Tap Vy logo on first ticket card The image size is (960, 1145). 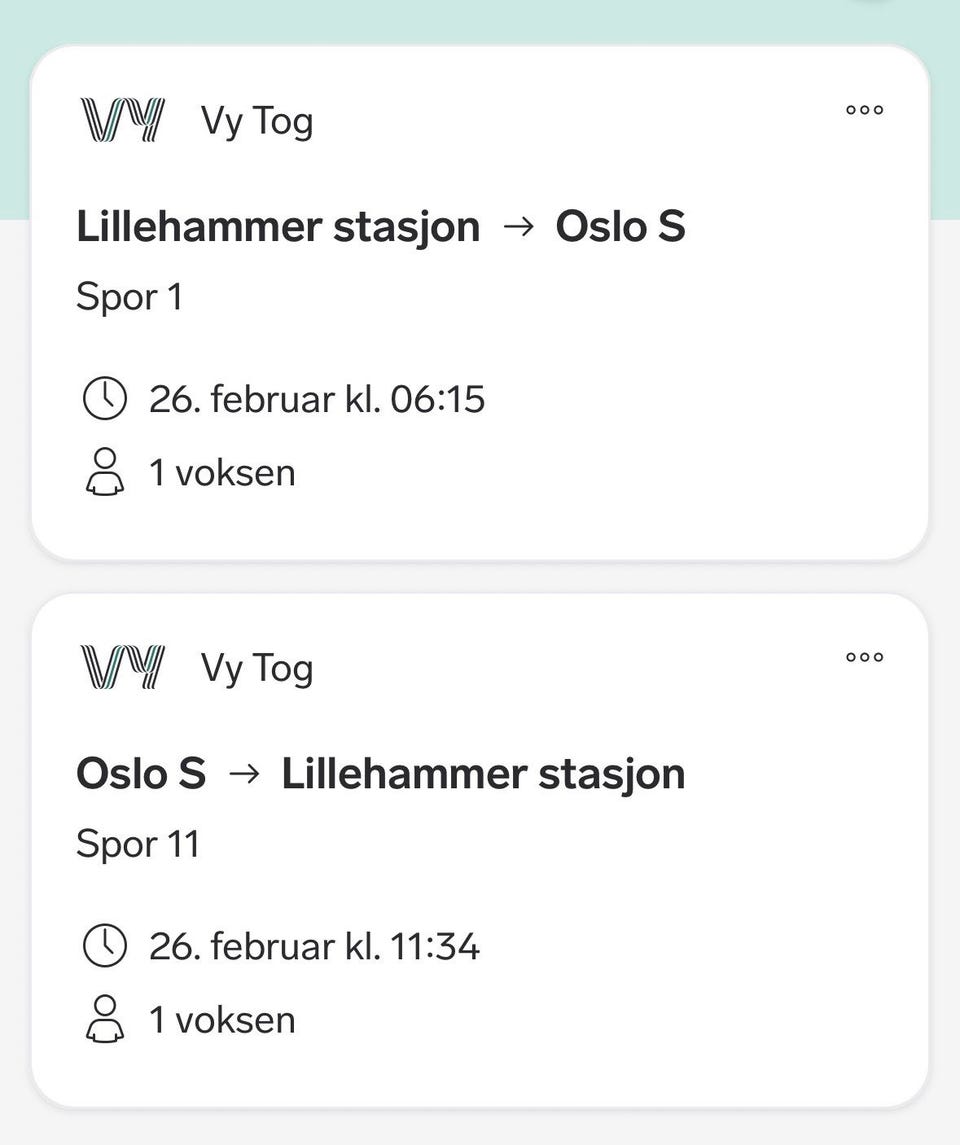pos(121,121)
